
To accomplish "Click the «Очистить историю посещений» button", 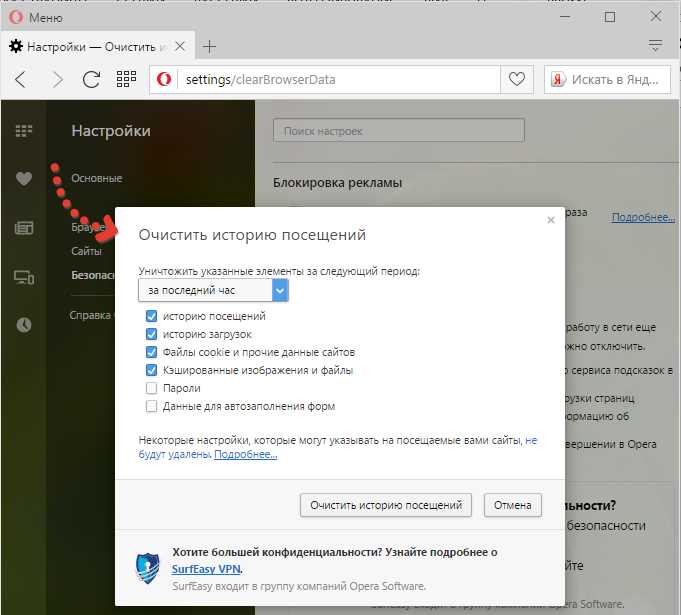I will click(385, 505).
